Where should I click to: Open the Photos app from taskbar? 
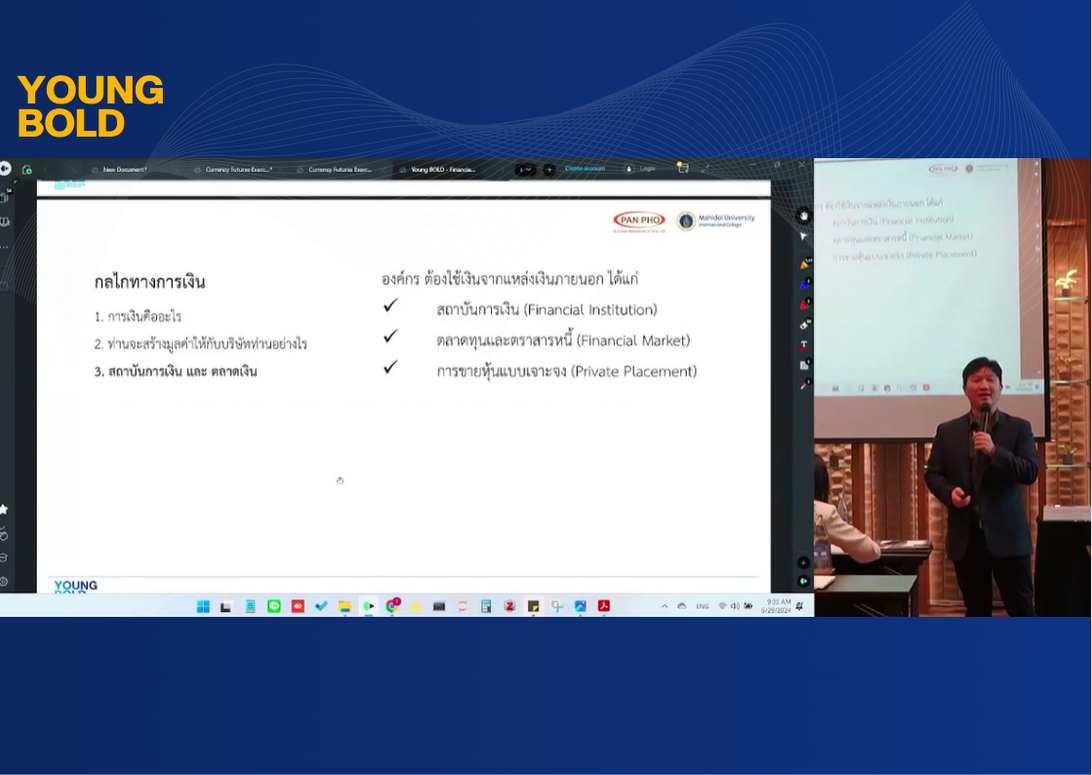580,606
